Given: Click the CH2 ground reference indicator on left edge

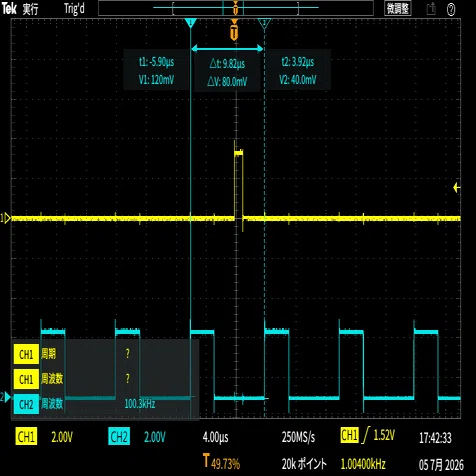Looking at the screenshot, I should tap(6, 397).
